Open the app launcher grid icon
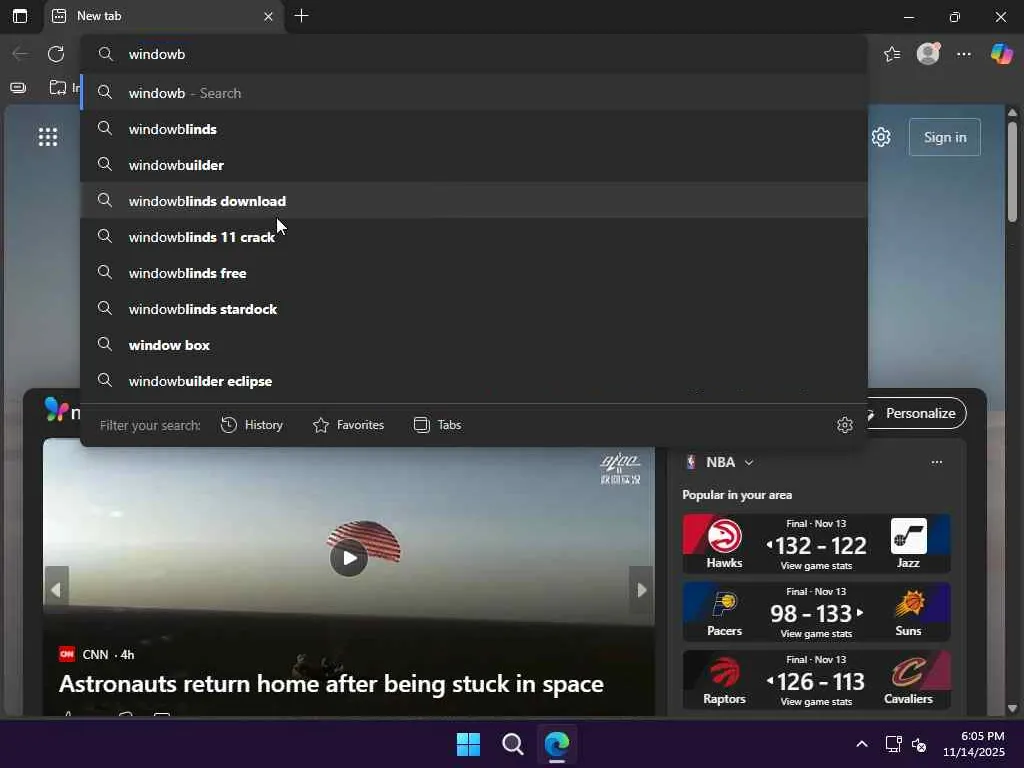The width and height of the screenshot is (1024, 768). tap(48, 136)
